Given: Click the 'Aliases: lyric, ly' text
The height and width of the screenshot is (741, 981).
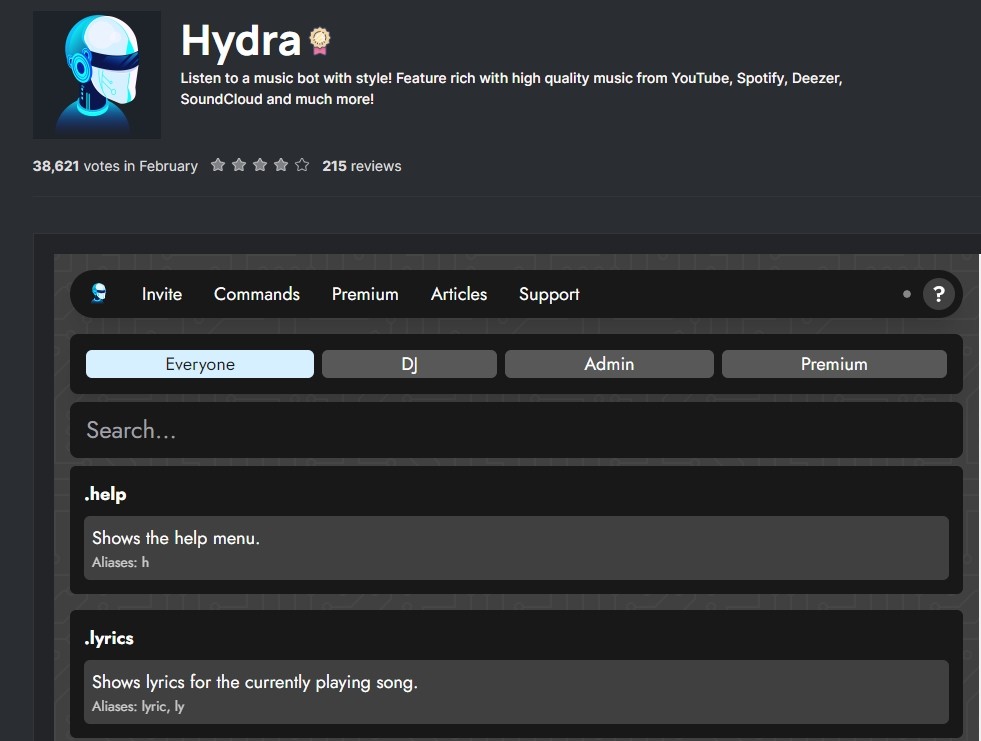Looking at the screenshot, I should point(138,707).
